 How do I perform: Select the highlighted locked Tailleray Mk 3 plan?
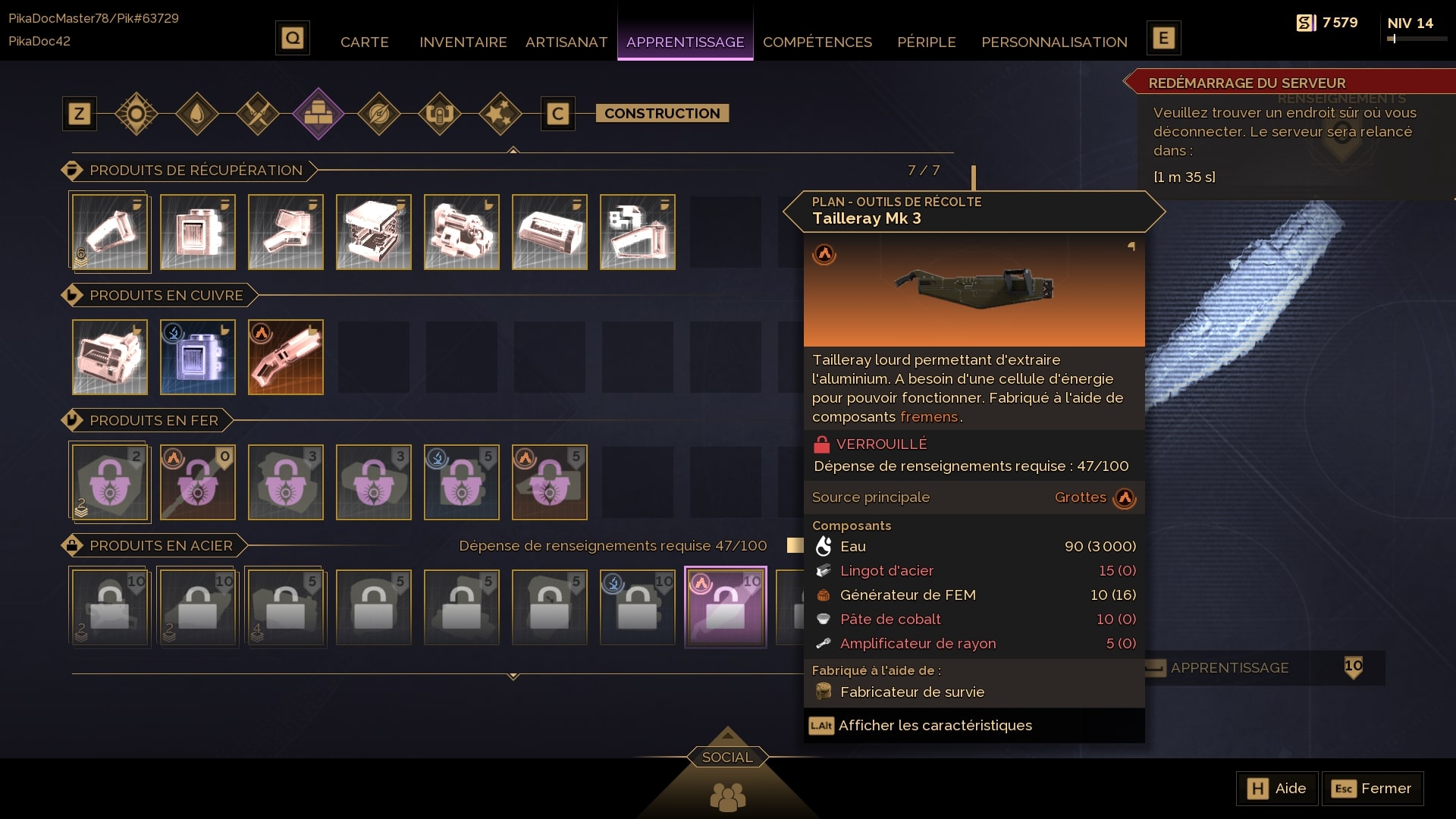726,607
